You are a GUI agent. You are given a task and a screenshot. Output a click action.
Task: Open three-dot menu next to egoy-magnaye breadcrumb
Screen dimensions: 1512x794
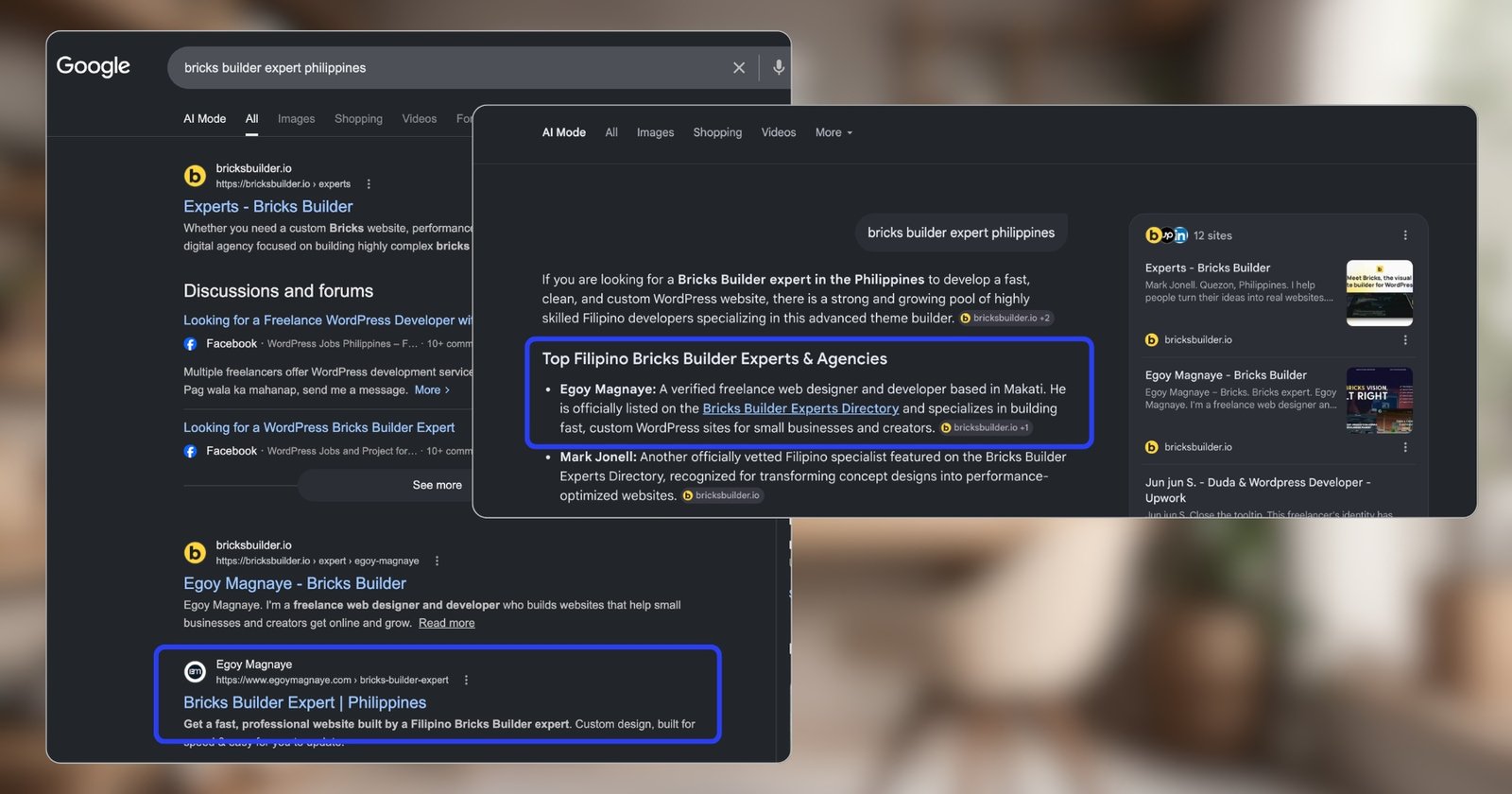pos(437,561)
